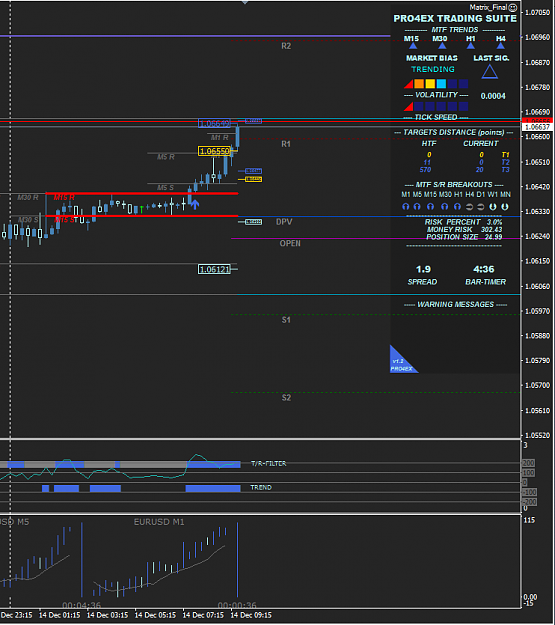Click the M1 breakout arrow icon
The width and height of the screenshot is (555, 625).
click(x=405, y=206)
